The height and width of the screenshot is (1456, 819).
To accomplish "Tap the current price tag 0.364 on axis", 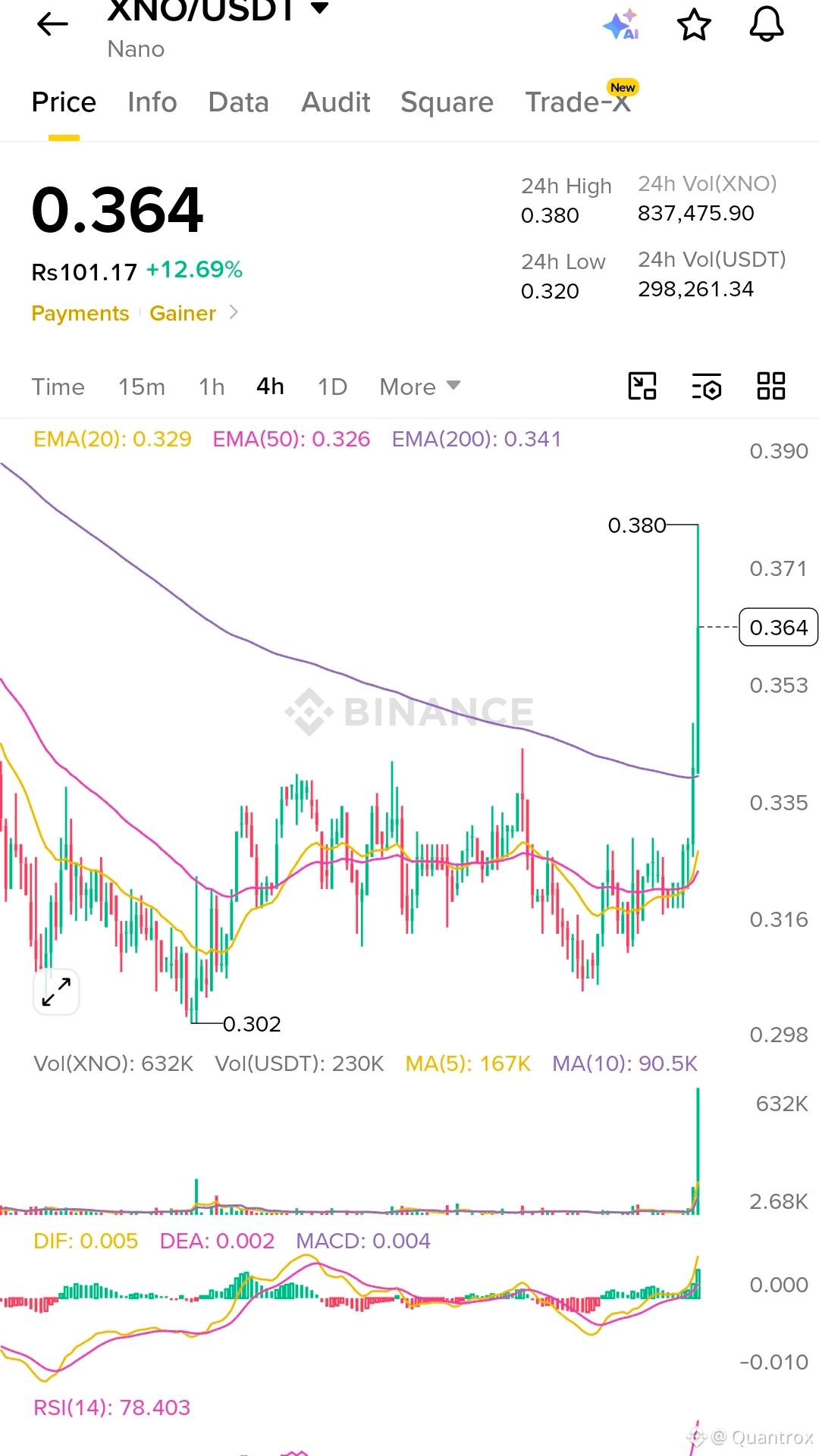I will coord(778,627).
